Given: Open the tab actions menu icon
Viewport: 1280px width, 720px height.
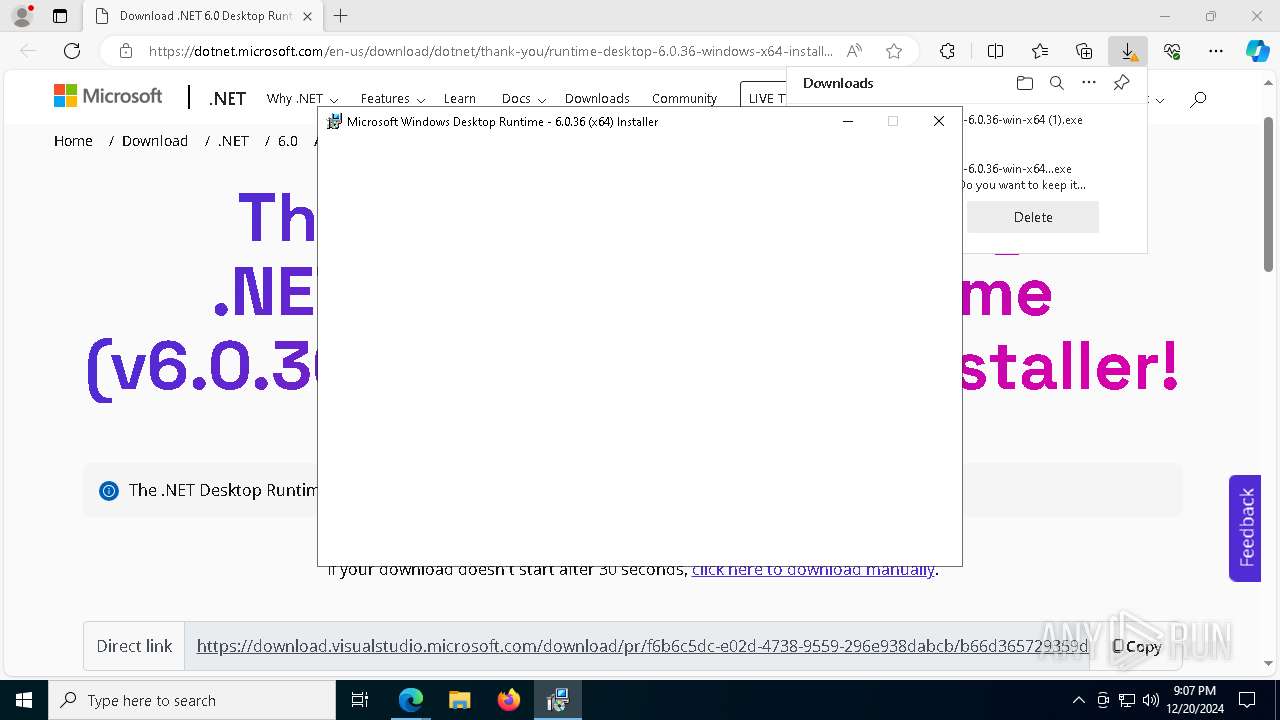Looking at the screenshot, I should [60, 16].
